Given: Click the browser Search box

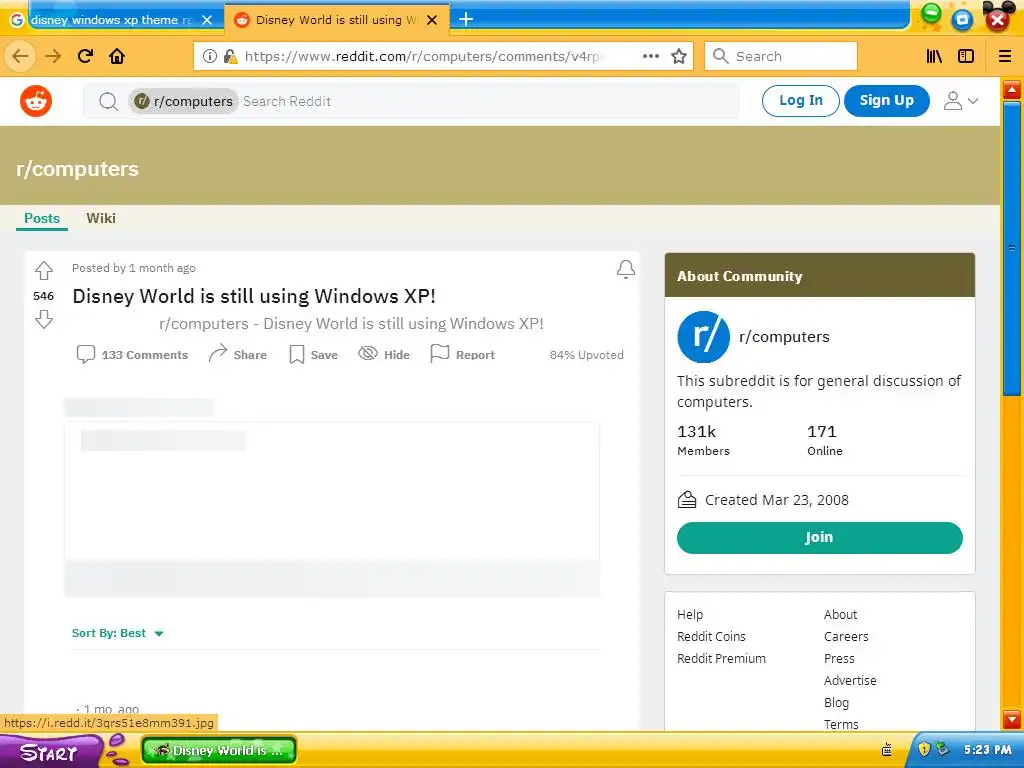Looking at the screenshot, I should (x=780, y=56).
